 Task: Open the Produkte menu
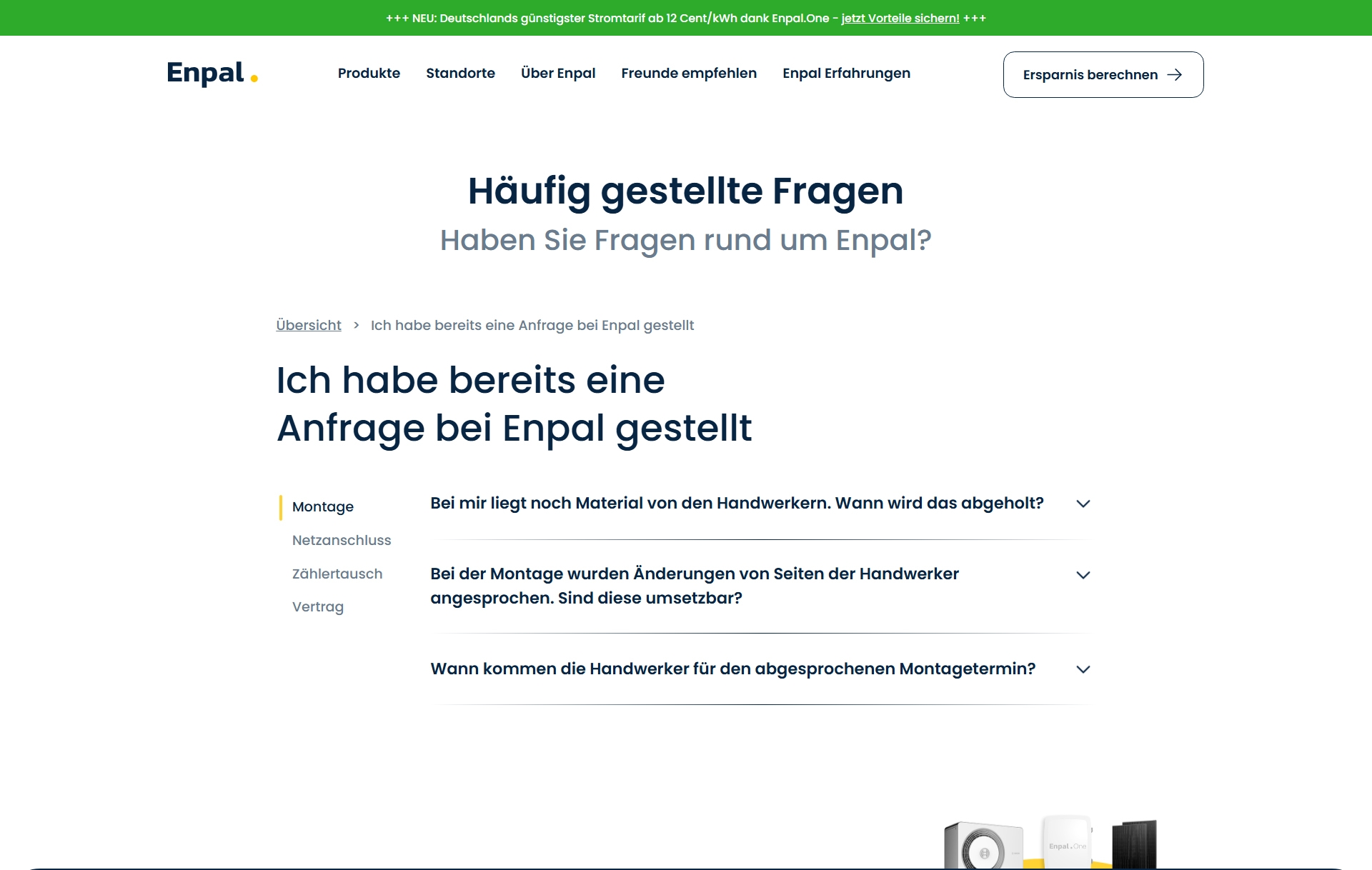tap(369, 73)
